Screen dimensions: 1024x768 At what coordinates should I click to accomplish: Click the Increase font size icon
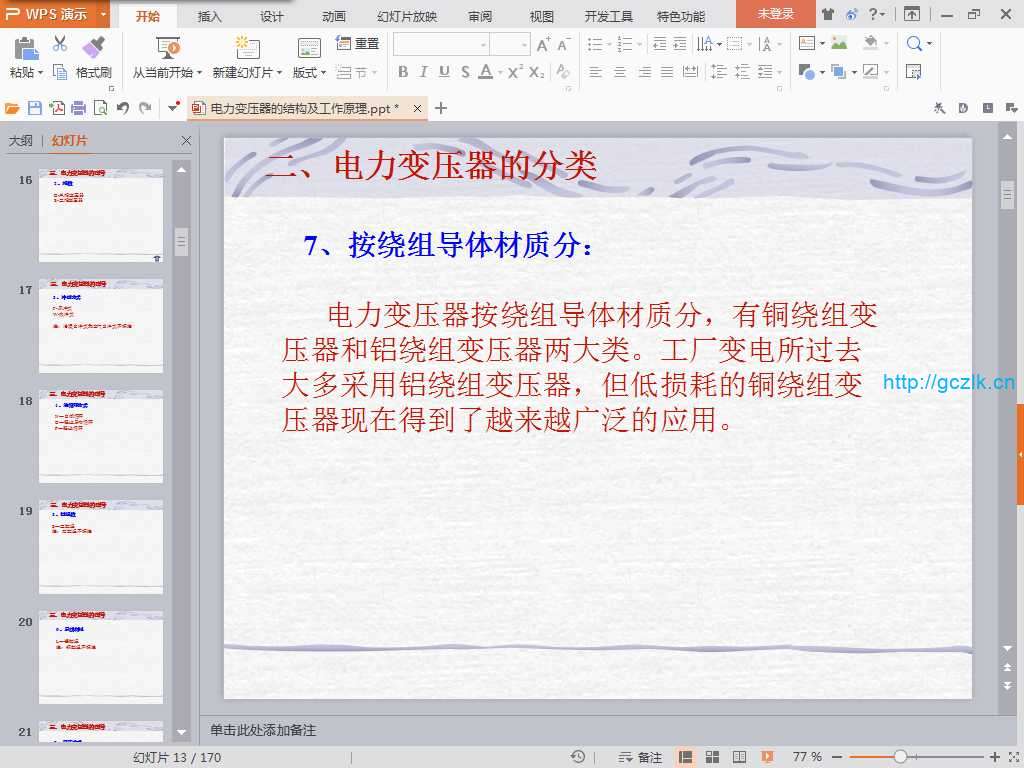pyautogui.click(x=543, y=45)
